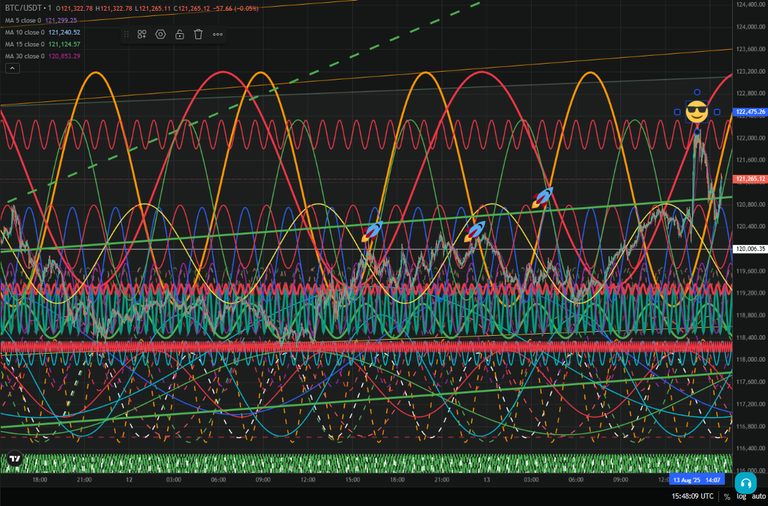Image resolution: width=768 pixels, height=506 pixels.
Task: Click the red 121,265.12 last price label
Action: click(750, 179)
